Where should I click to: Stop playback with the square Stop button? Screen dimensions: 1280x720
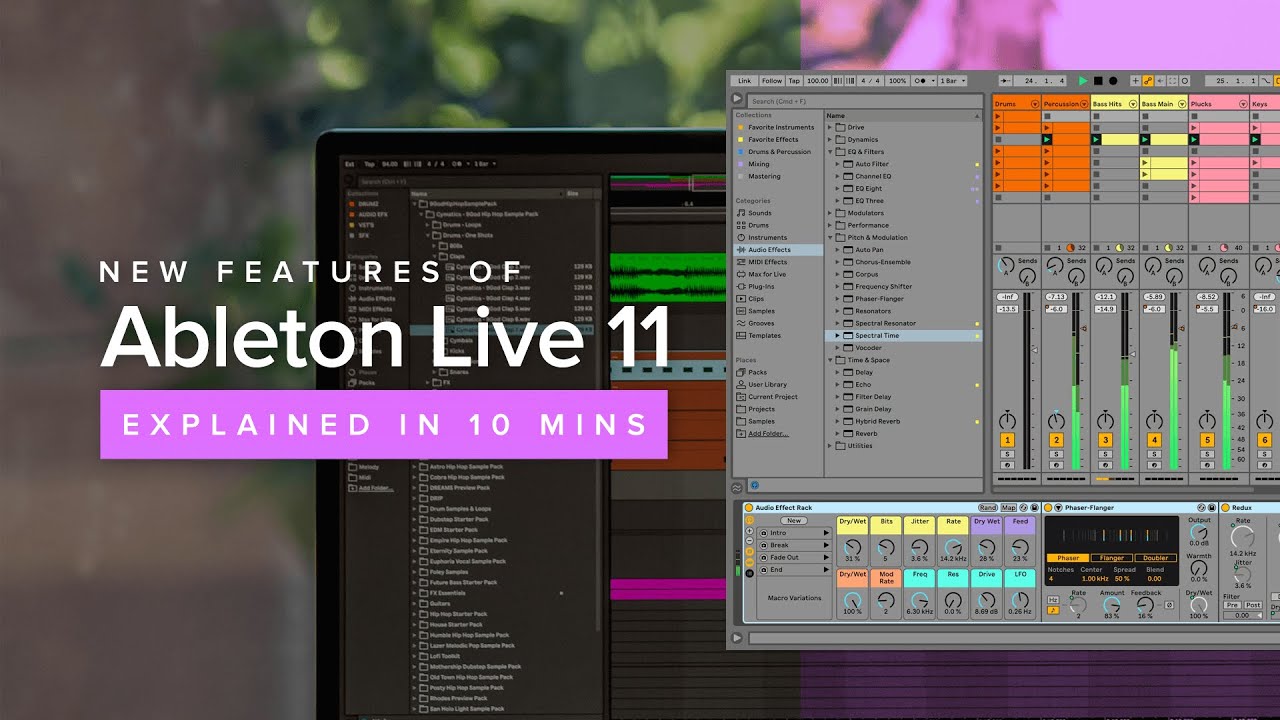click(x=1098, y=80)
